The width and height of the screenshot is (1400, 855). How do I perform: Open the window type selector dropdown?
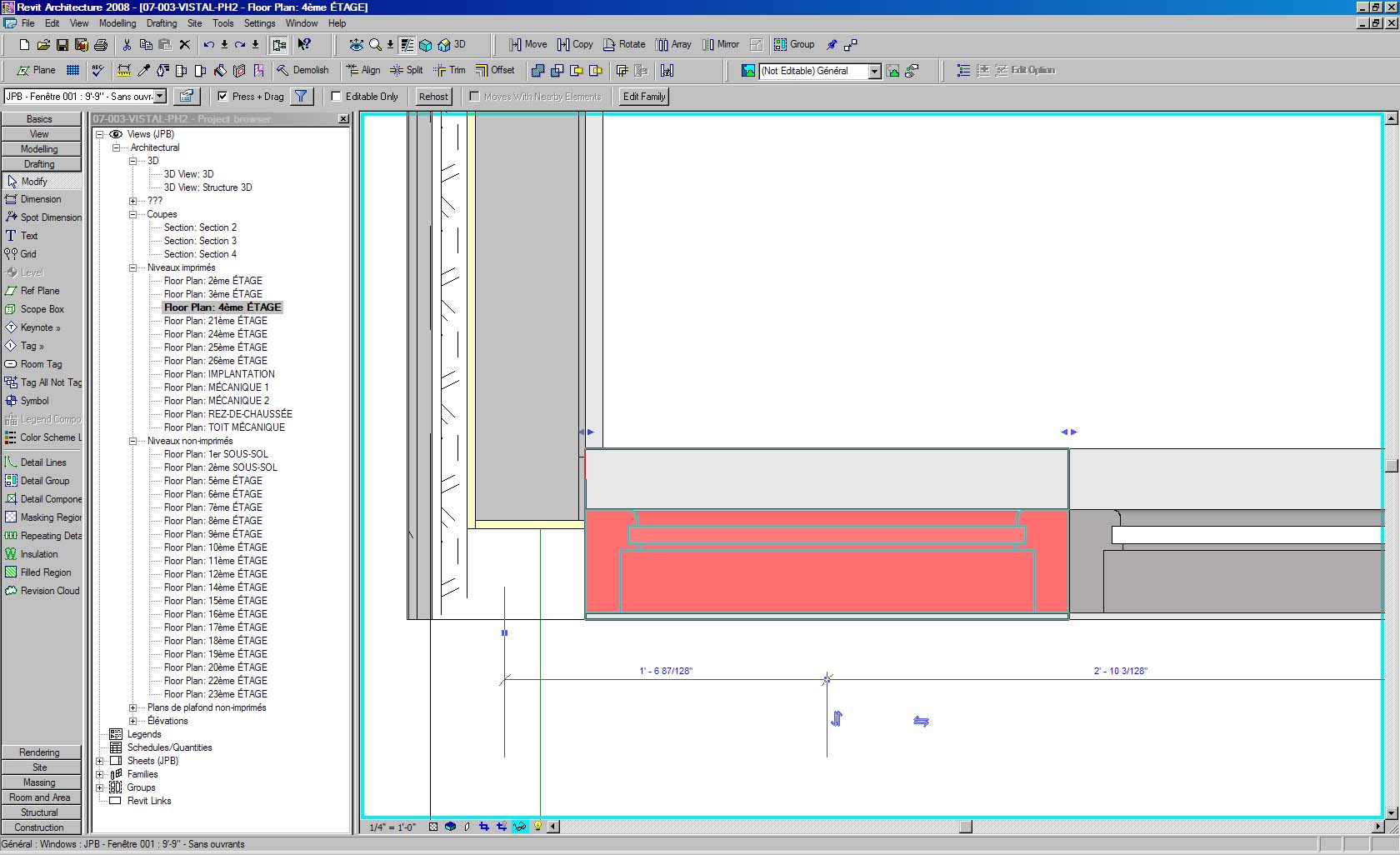(x=160, y=97)
